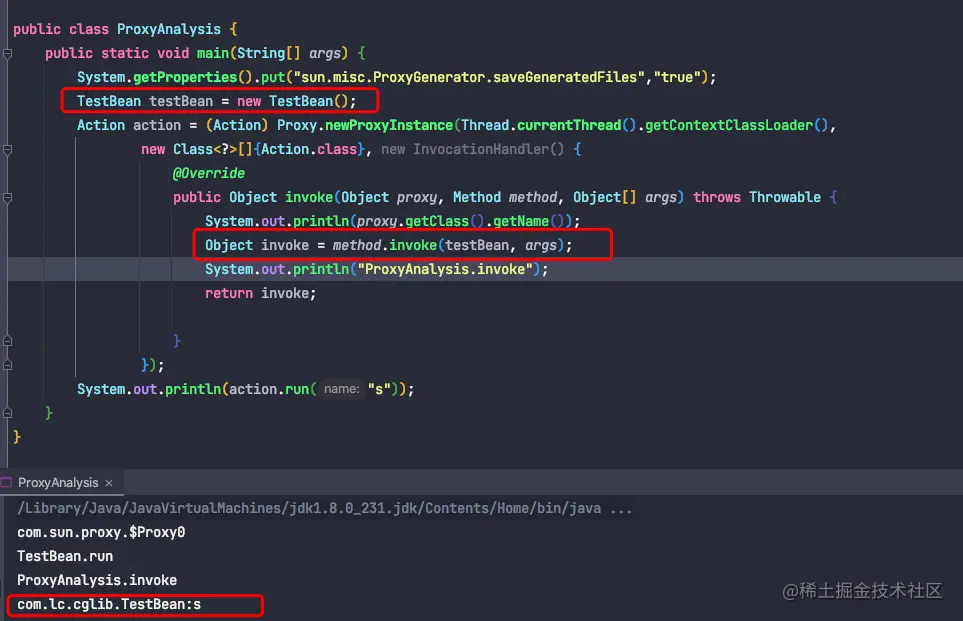
Task: Click fold end marker of main method
Action: pyautogui.click(x=7, y=413)
